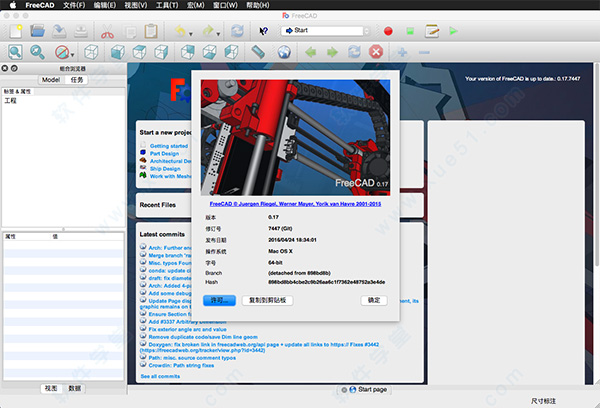
Task: Open a file with the folder icon
Action: click(x=38, y=31)
